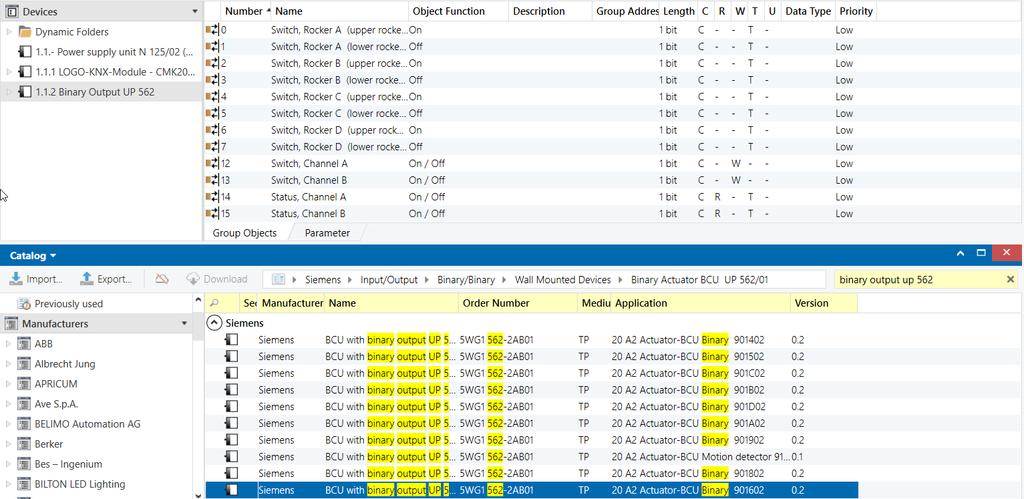Image resolution: width=1024 pixels, height=499 pixels.
Task: Click group object icon for number 0
Action: (x=212, y=30)
